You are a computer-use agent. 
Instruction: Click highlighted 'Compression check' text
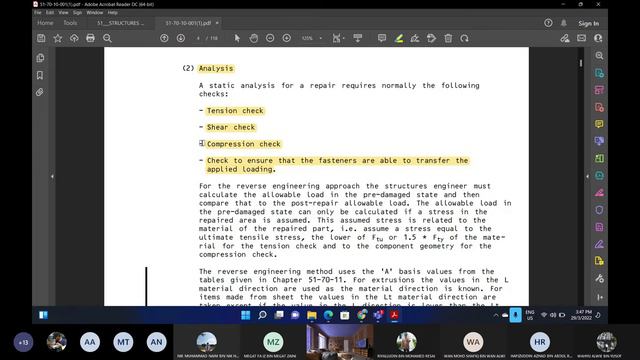tap(244, 144)
